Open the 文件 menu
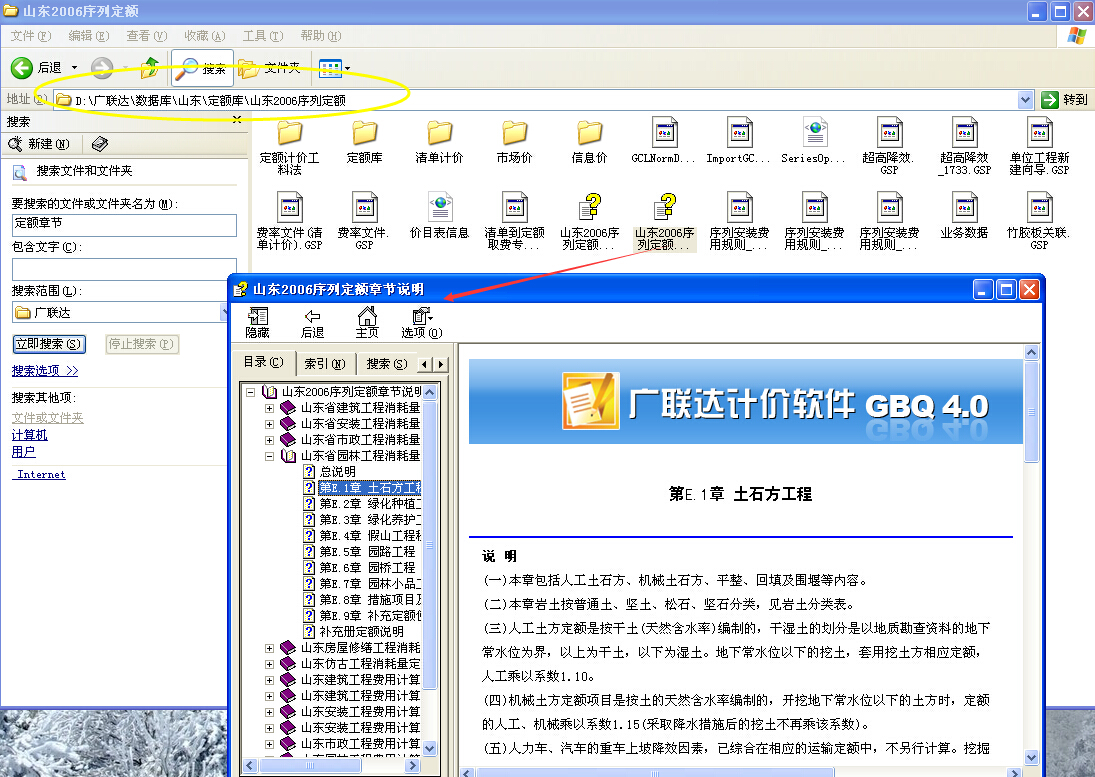Image resolution: width=1095 pixels, height=777 pixels. pos(31,36)
